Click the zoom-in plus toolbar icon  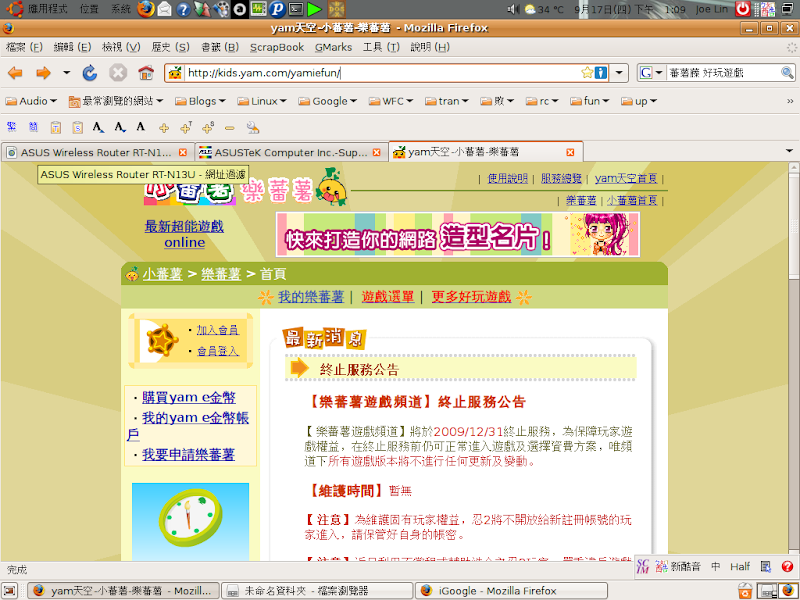pos(164,128)
